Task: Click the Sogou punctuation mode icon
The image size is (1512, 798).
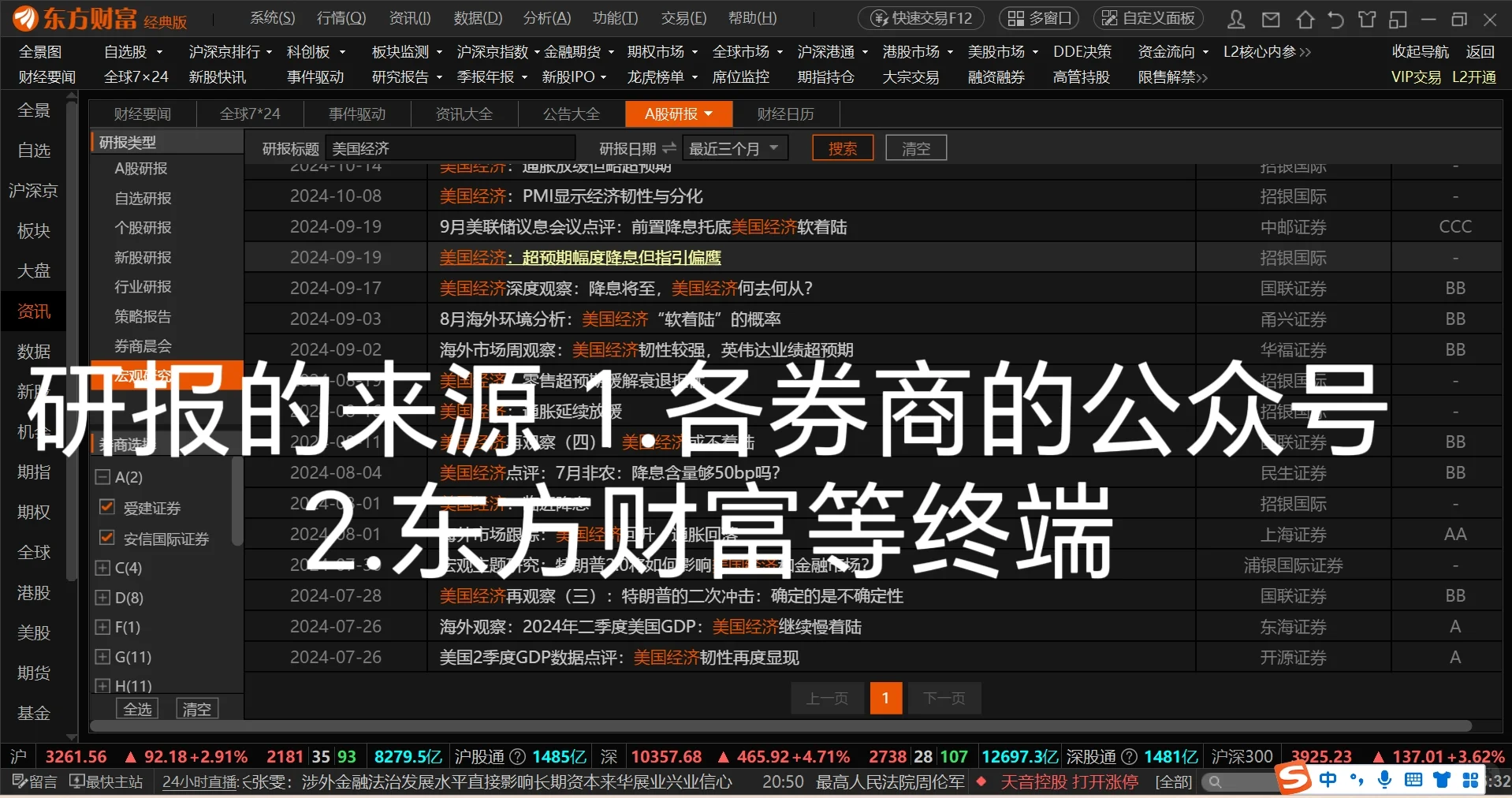Action: coord(1357,780)
